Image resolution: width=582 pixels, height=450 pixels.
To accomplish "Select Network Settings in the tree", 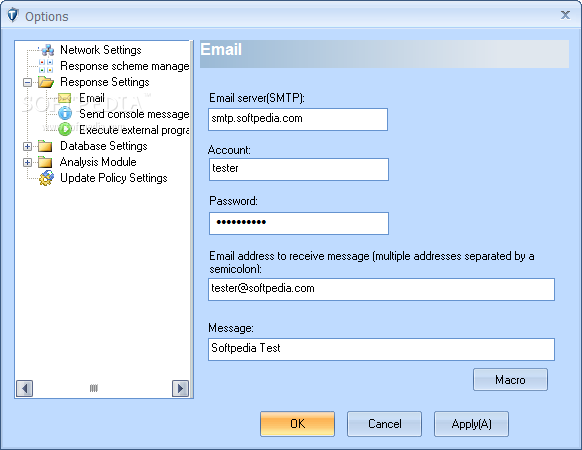I will click(x=101, y=50).
